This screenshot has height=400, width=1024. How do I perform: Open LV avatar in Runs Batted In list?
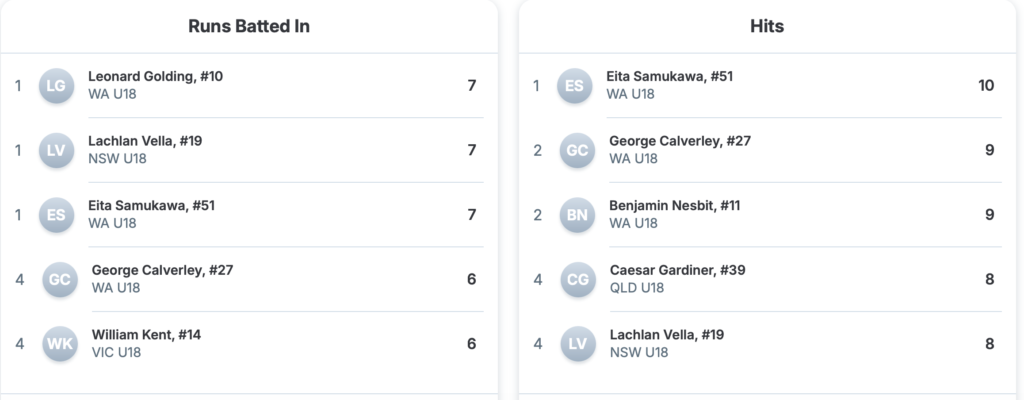[56, 150]
